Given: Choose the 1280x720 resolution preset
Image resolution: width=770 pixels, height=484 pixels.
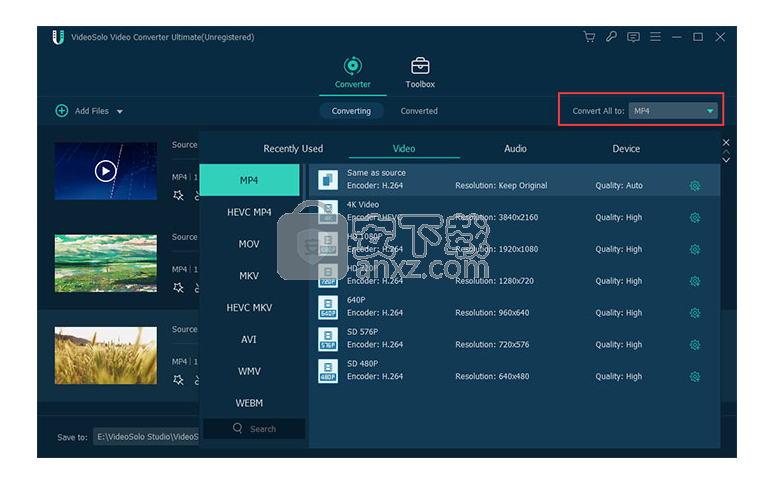Looking at the screenshot, I should (x=515, y=275).
